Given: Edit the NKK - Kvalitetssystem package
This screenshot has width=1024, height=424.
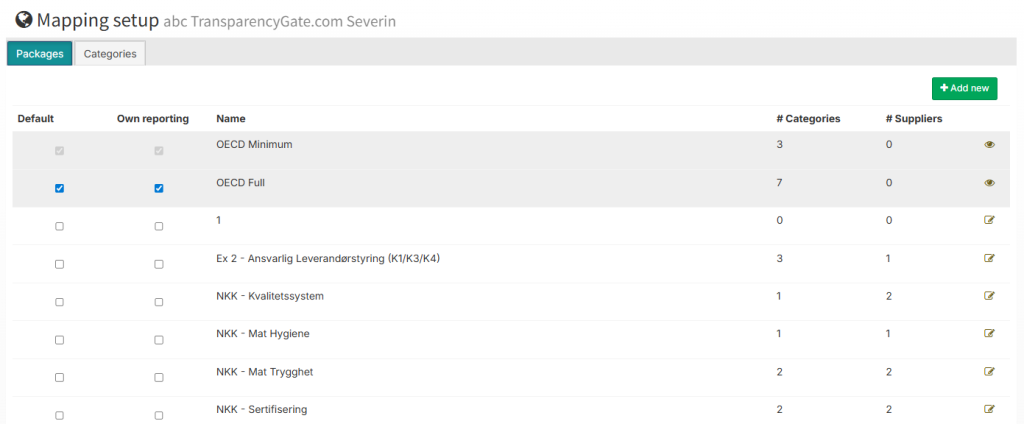Looking at the screenshot, I should tap(989, 296).
